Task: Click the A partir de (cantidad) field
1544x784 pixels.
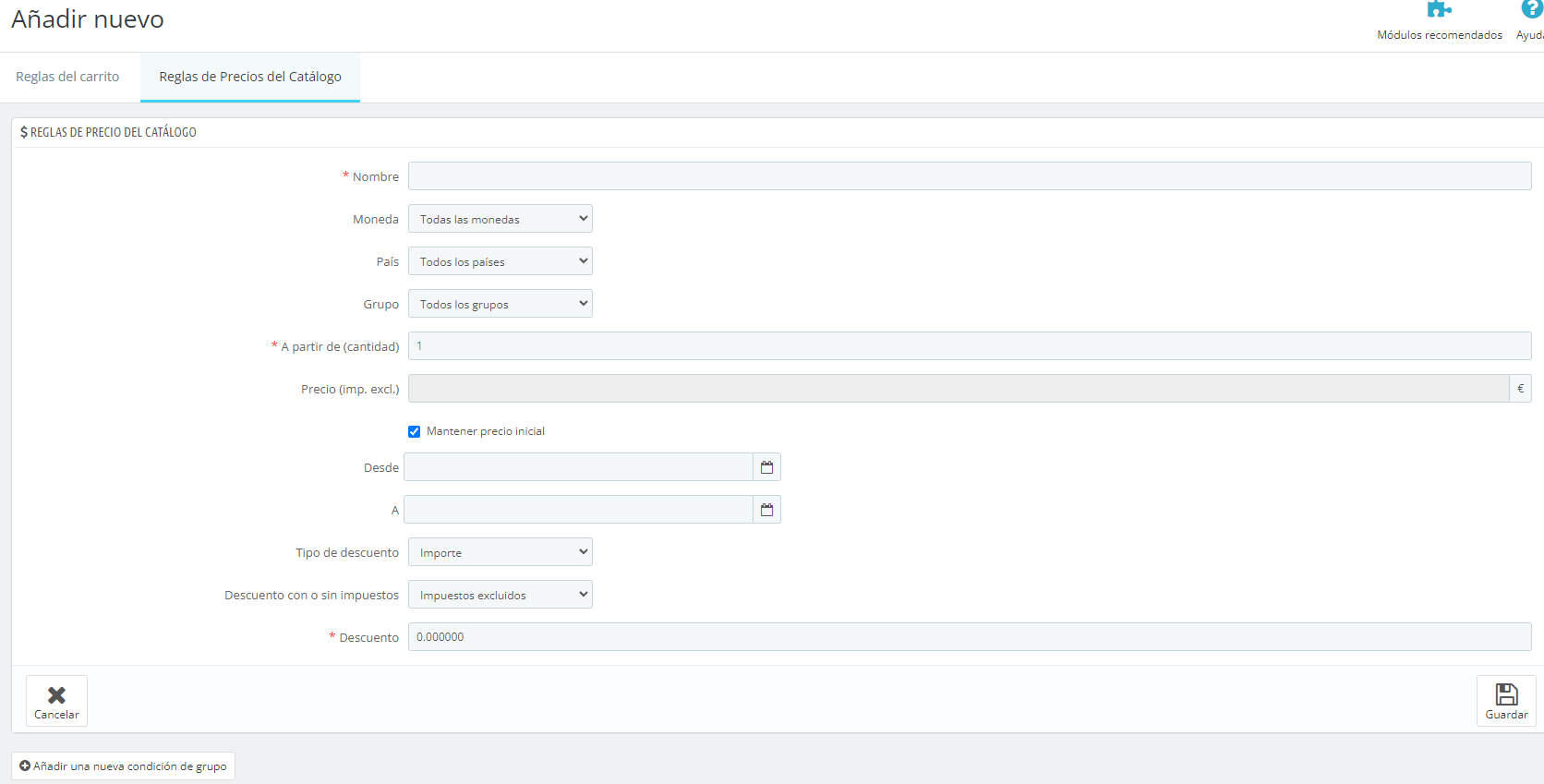Action: (x=970, y=346)
